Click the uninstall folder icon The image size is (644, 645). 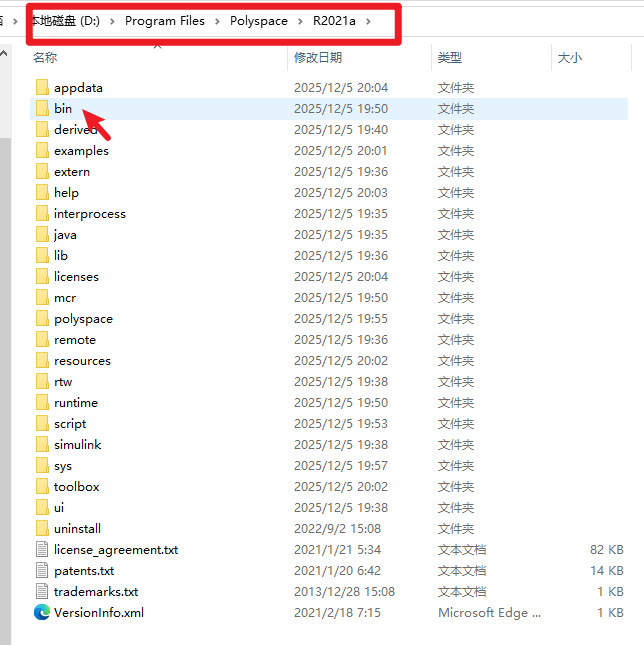pos(42,528)
